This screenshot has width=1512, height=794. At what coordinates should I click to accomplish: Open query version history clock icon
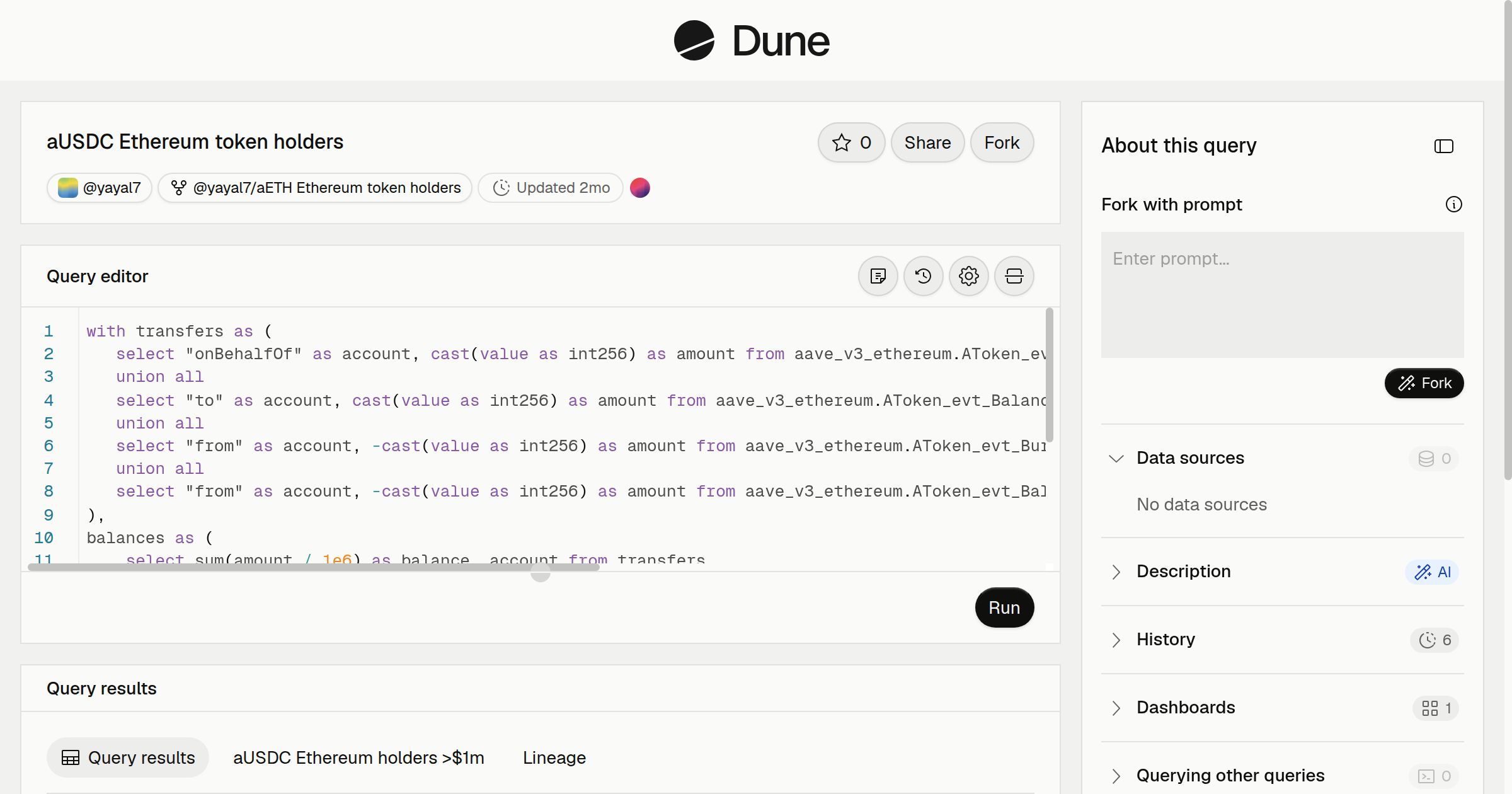point(923,276)
